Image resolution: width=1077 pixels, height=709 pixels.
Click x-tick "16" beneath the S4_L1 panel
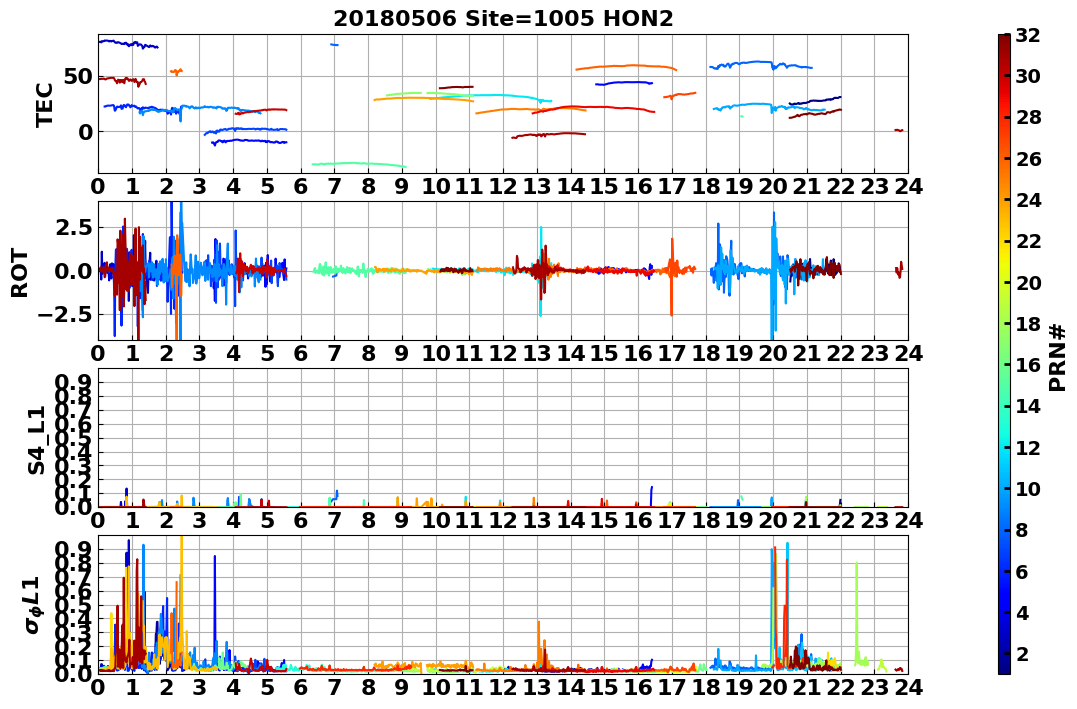pos(638,521)
